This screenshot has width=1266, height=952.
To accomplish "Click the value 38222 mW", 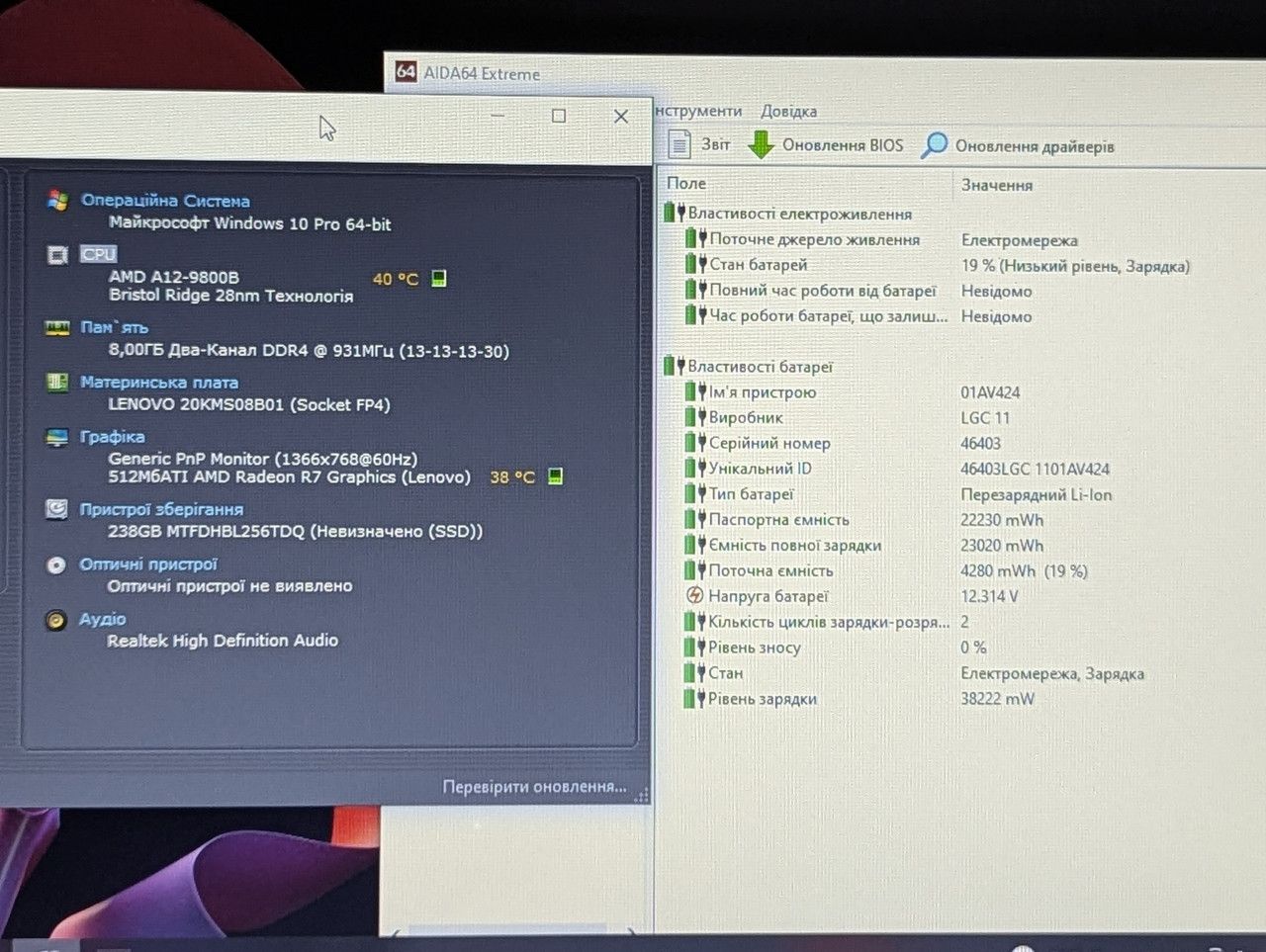I will click(997, 699).
